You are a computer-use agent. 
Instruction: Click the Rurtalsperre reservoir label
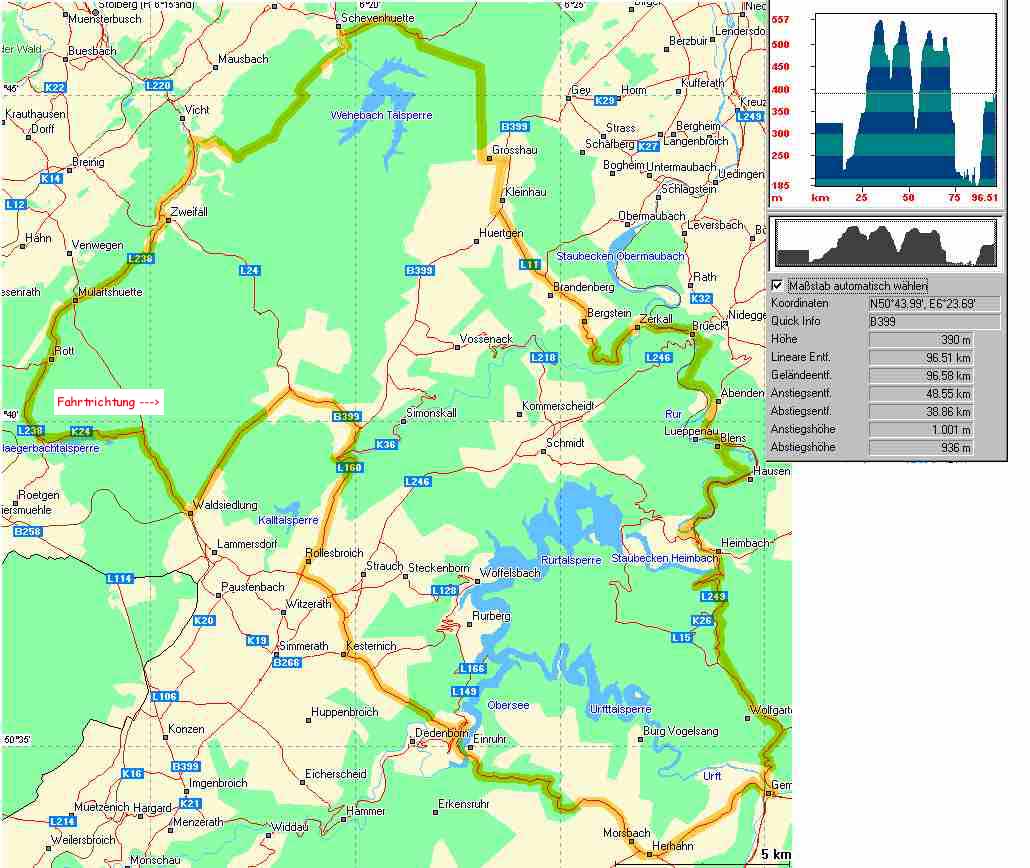click(x=570, y=560)
